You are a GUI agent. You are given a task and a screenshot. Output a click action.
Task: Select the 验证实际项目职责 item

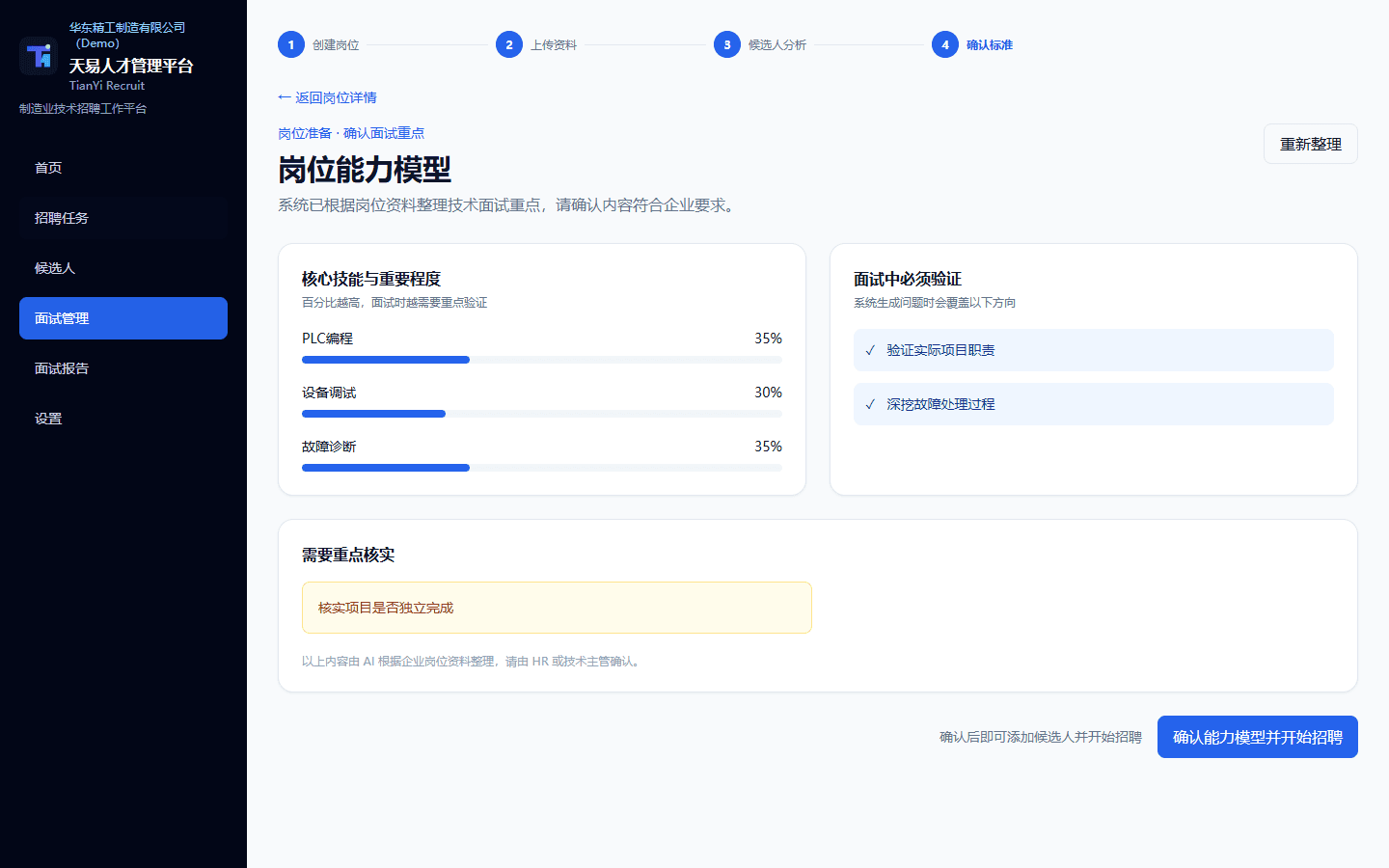coord(1094,350)
